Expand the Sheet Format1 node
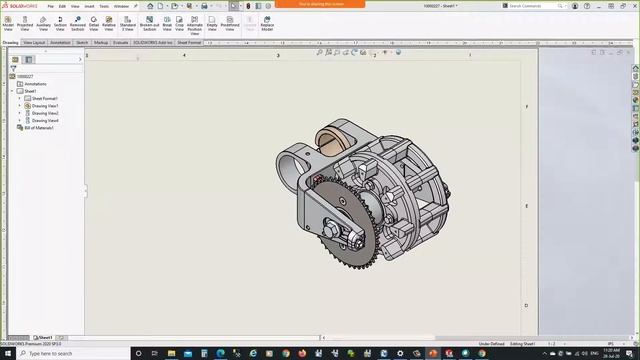 pos(19,98)
